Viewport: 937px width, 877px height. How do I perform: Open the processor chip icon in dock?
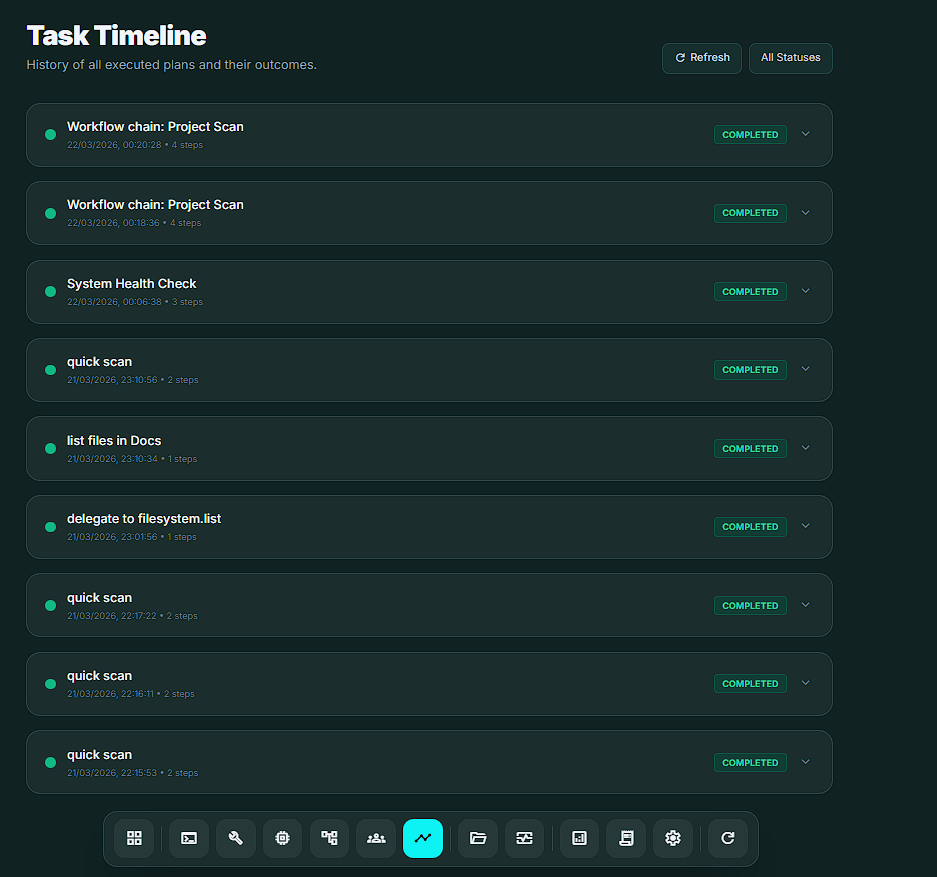click(x=283, y=838)
